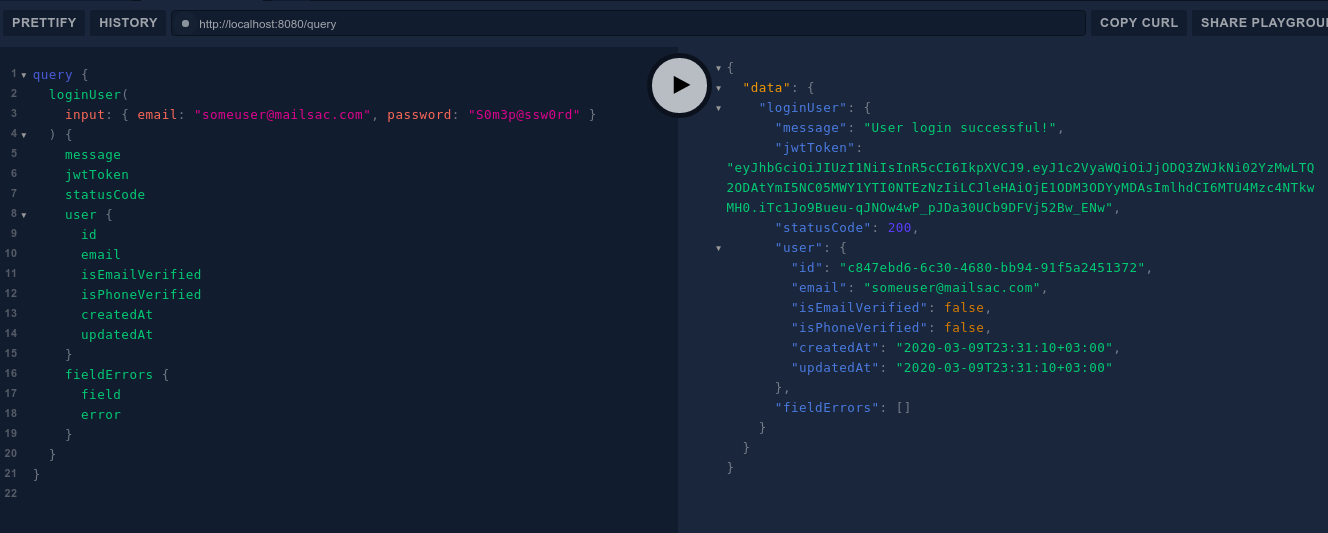Collapse the "data" response node
This screenshot has width=1328, height=533.
[x=718, y=88]
